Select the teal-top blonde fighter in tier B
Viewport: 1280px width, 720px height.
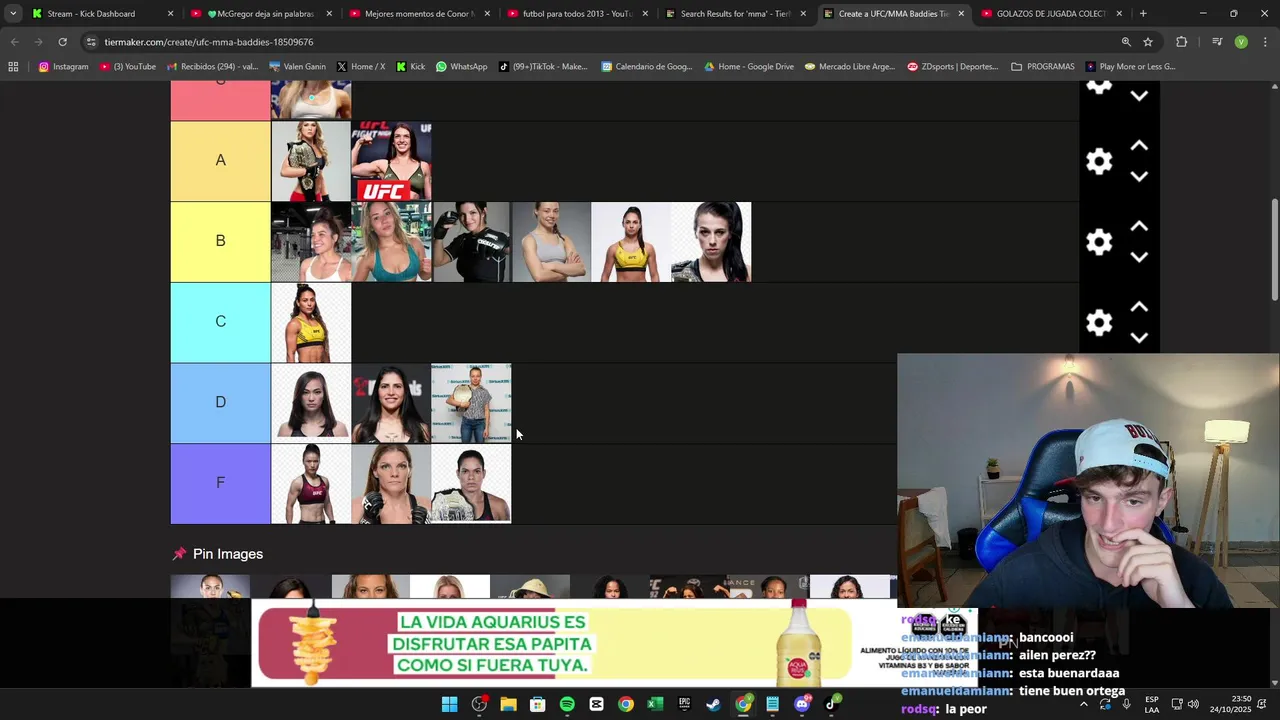pyautogui.click(x=391, y=242)
